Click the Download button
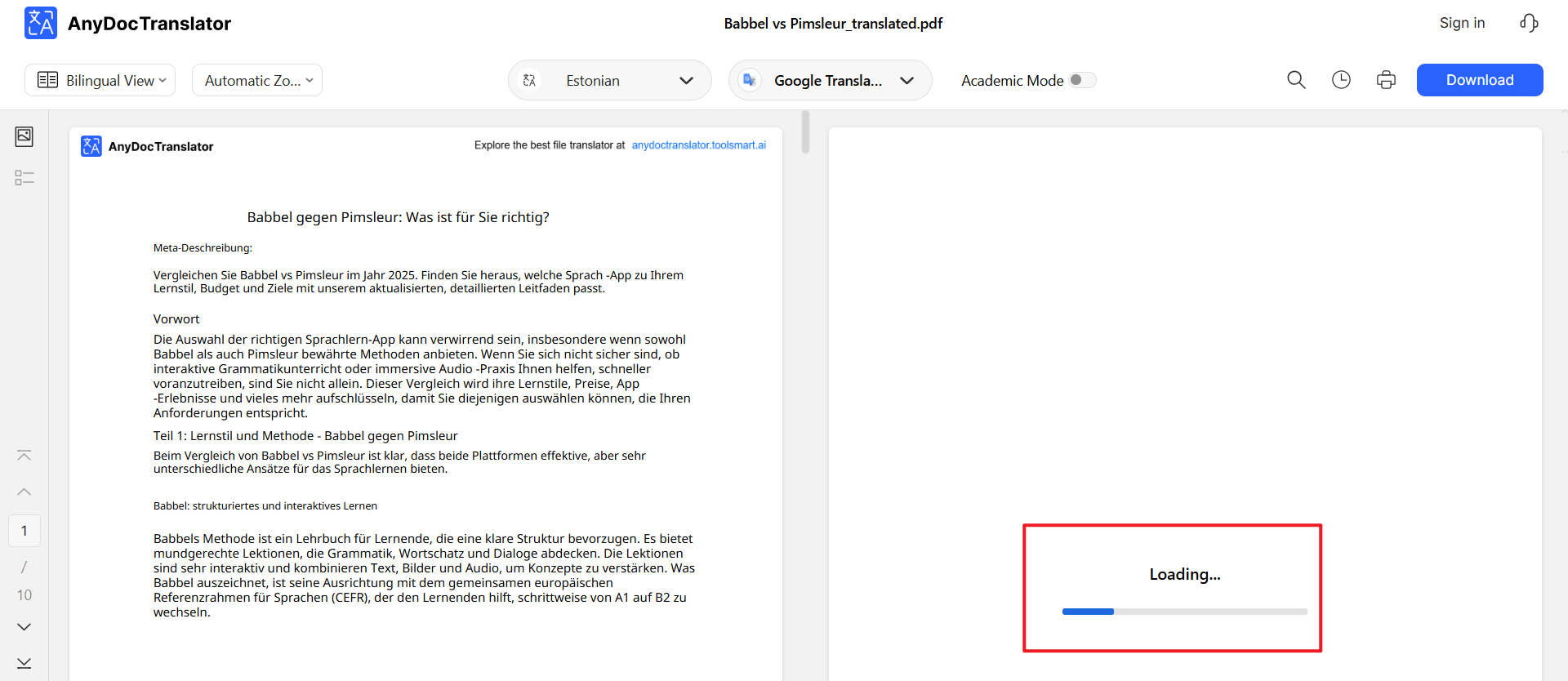 click(x=1480, y=80)
